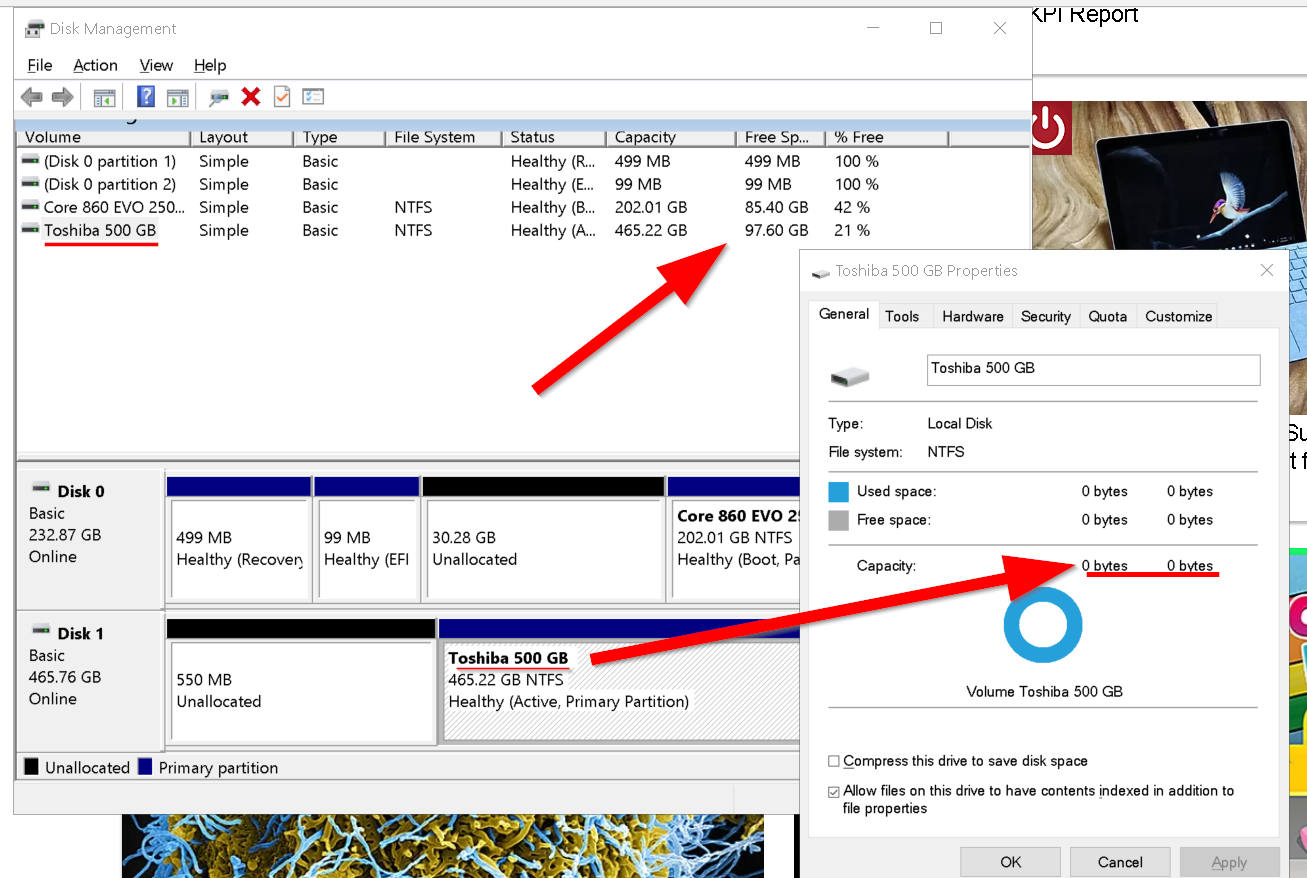The height and width of the screenshot is (878, 1307).
Task: Open the Action menu
Action: [x=95, y=65]
